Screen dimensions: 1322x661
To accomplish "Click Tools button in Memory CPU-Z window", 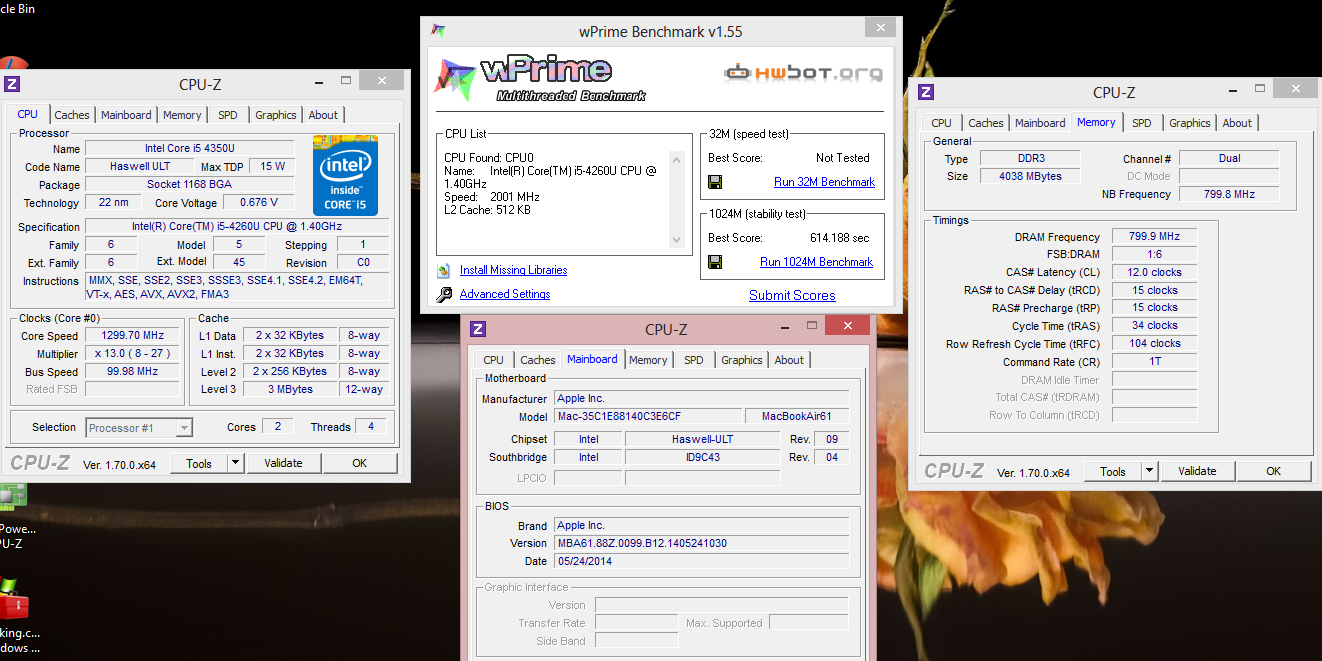I will pos(1113,471).
